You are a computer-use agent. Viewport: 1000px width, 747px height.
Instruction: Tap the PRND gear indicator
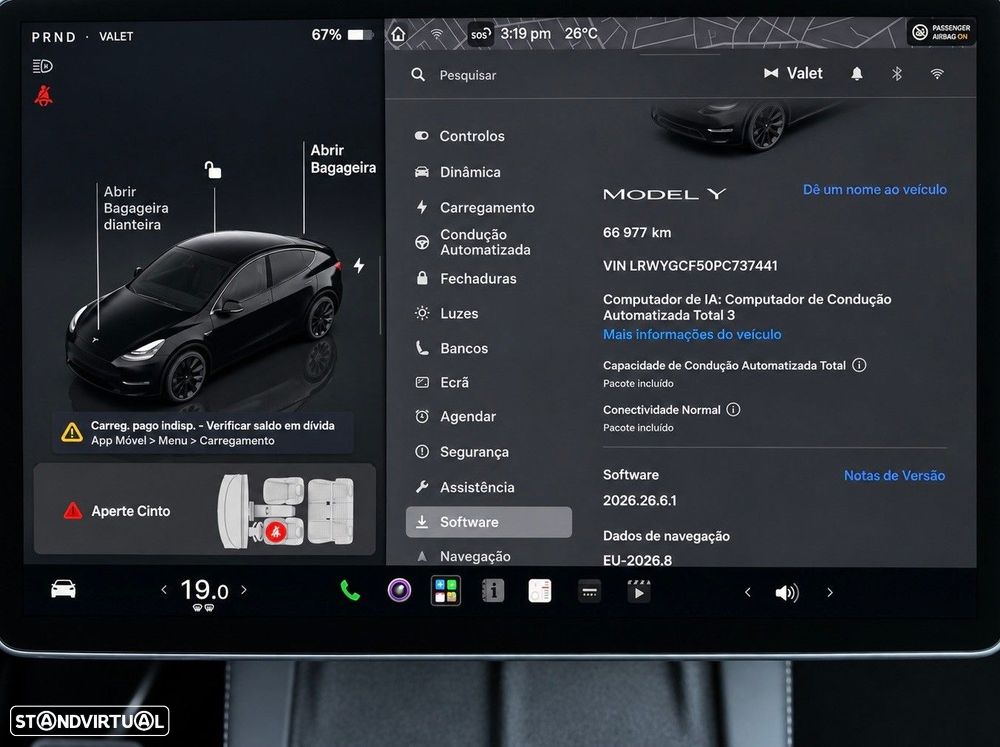tap(54, 37)
